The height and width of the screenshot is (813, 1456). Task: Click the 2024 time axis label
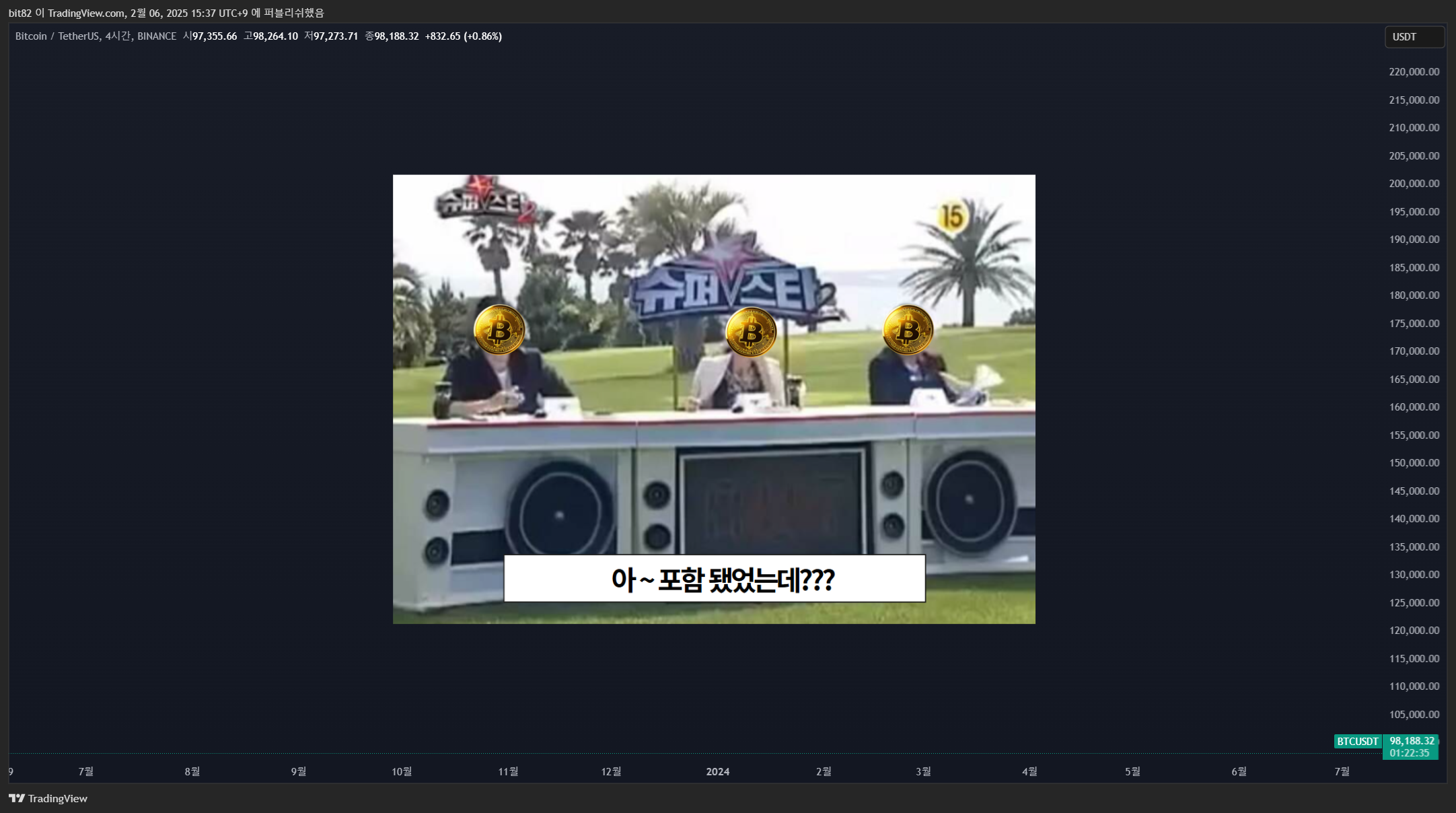point(718,772)
